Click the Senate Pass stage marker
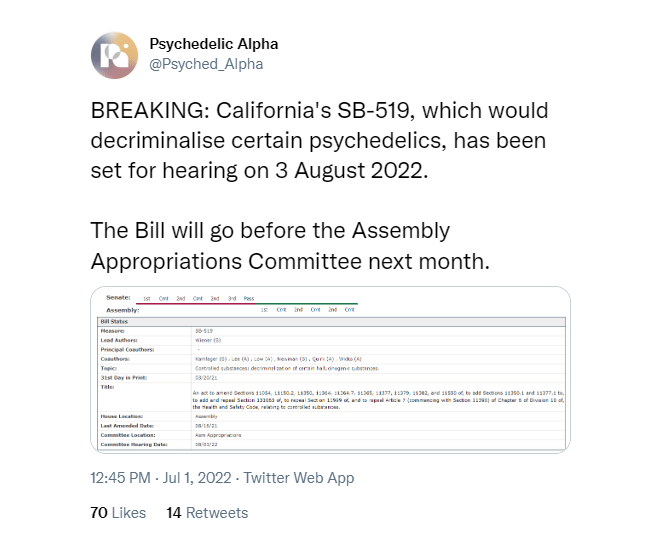663x539 pixels. (249, 298)
